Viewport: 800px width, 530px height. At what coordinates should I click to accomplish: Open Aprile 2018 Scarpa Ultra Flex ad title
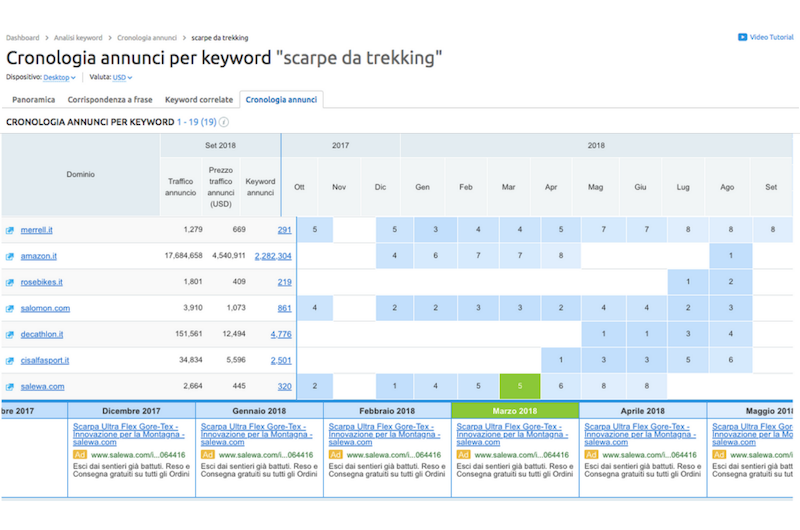point(640,434)
